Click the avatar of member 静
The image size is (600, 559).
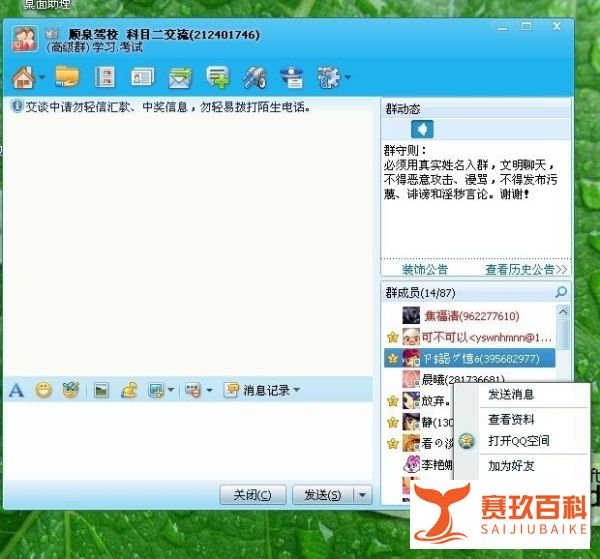tap(411, 422)
